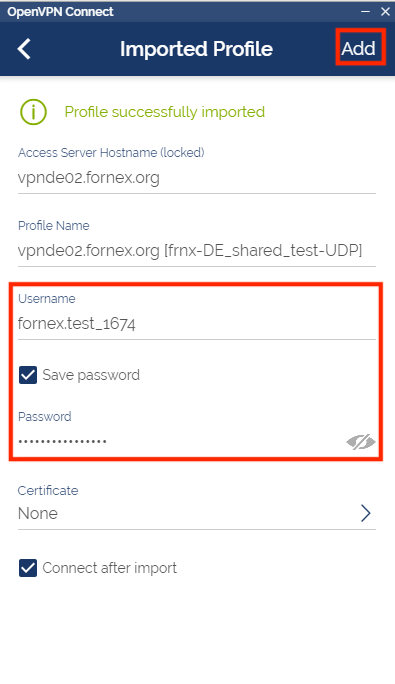
Task: Click the locked Access Server Hostname field
Action: 196,178
